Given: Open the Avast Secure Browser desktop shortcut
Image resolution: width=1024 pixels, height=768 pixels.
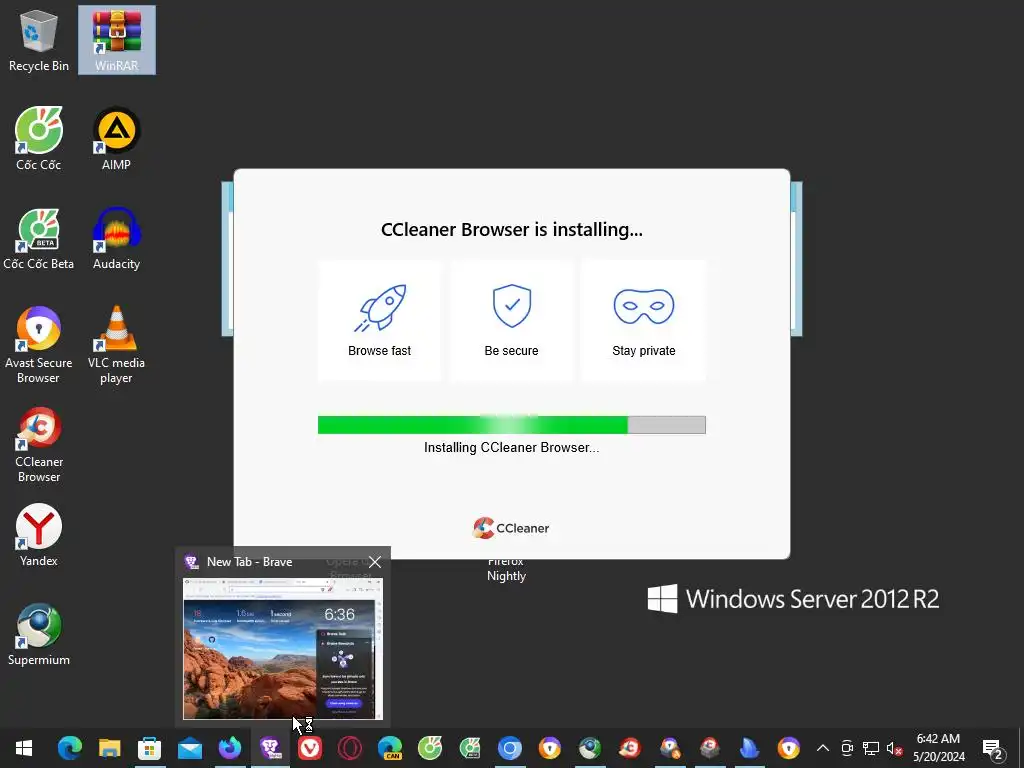Looking at the screenshot, I should click(x=39, y=345).
